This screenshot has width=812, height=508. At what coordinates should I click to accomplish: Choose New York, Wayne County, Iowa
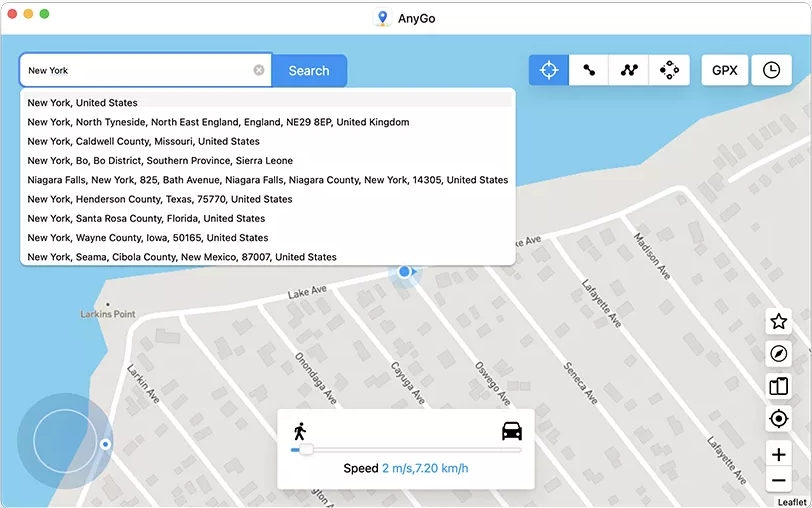[x=268, y=238]
